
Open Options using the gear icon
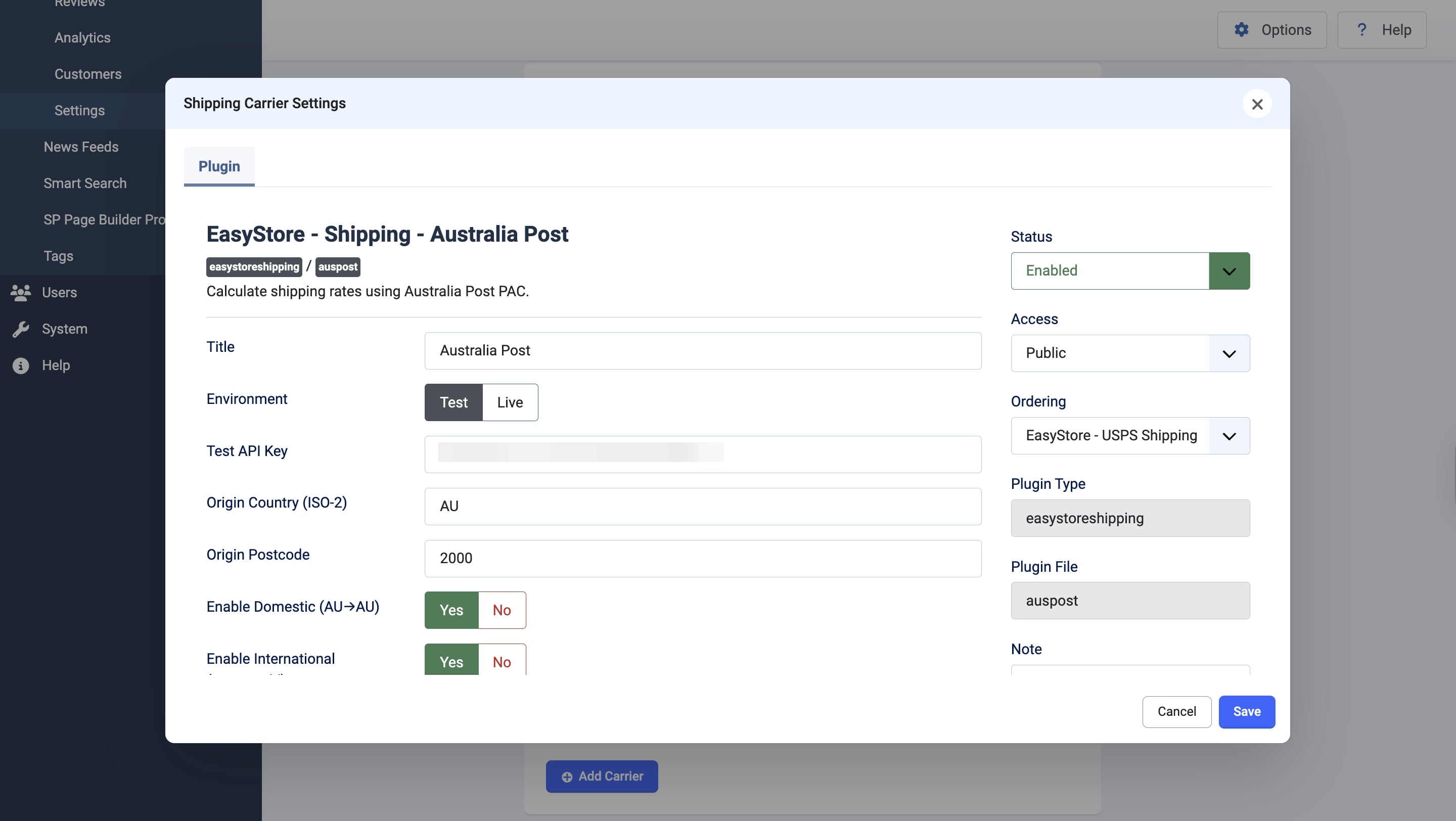coord(1241,30)
